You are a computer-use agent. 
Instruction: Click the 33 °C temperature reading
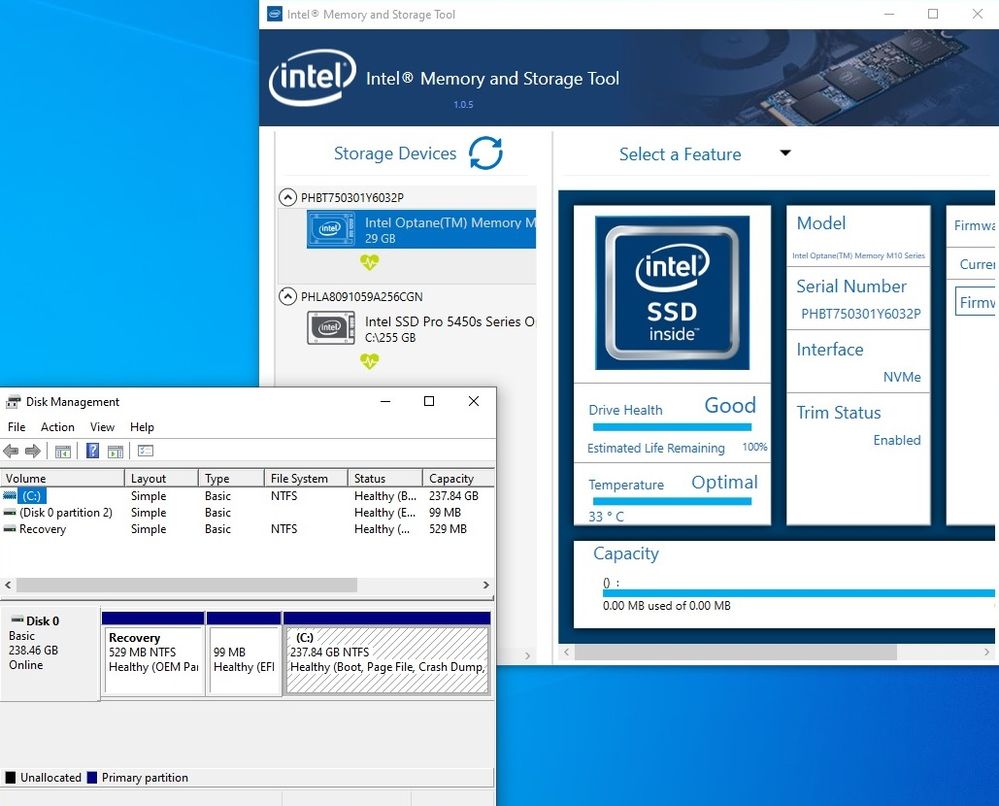pyautogui.click(x=606, y=516)
